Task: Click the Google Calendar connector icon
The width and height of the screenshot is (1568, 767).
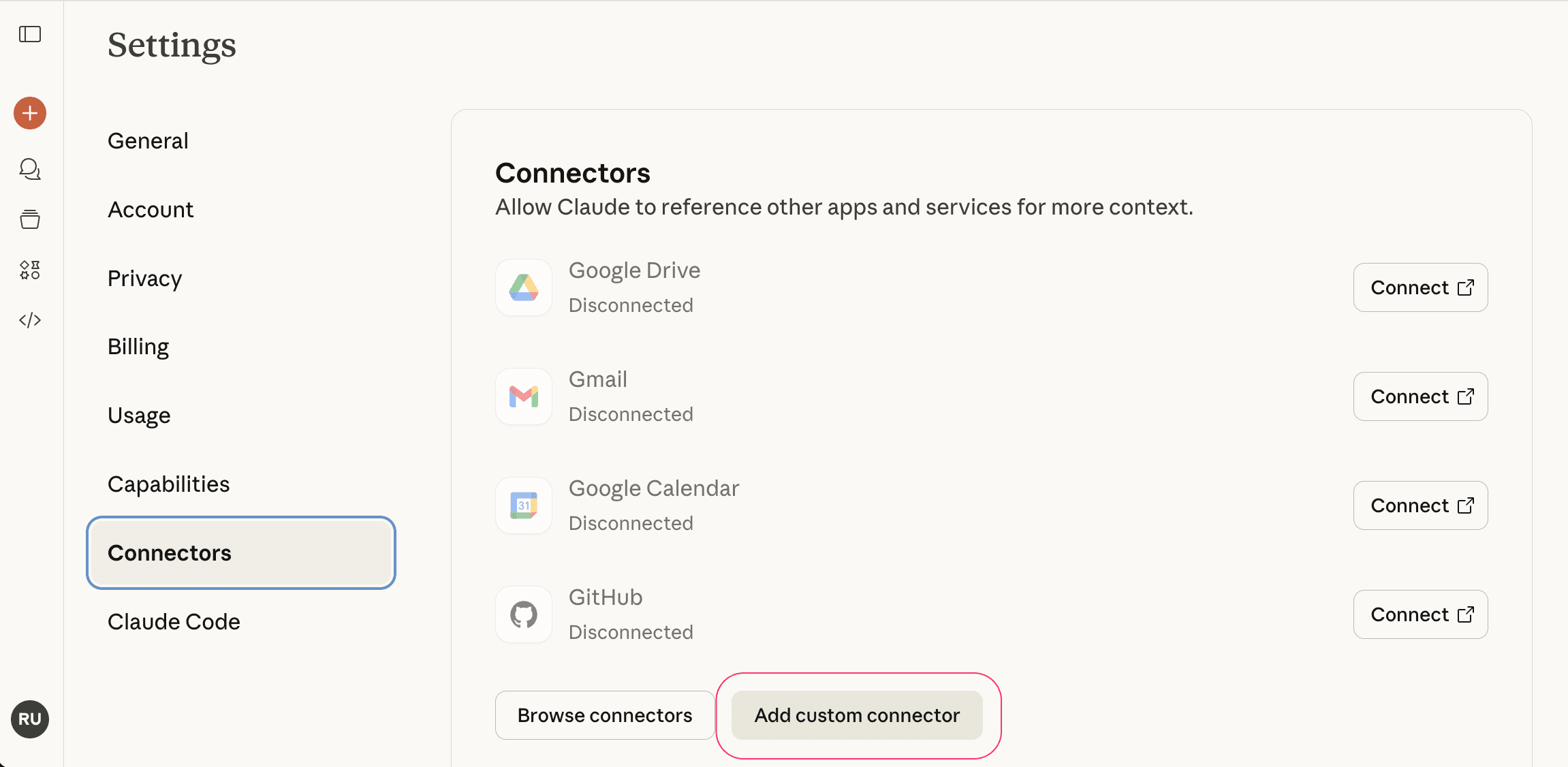Action: pyautogui.click(x=523, y=505)
